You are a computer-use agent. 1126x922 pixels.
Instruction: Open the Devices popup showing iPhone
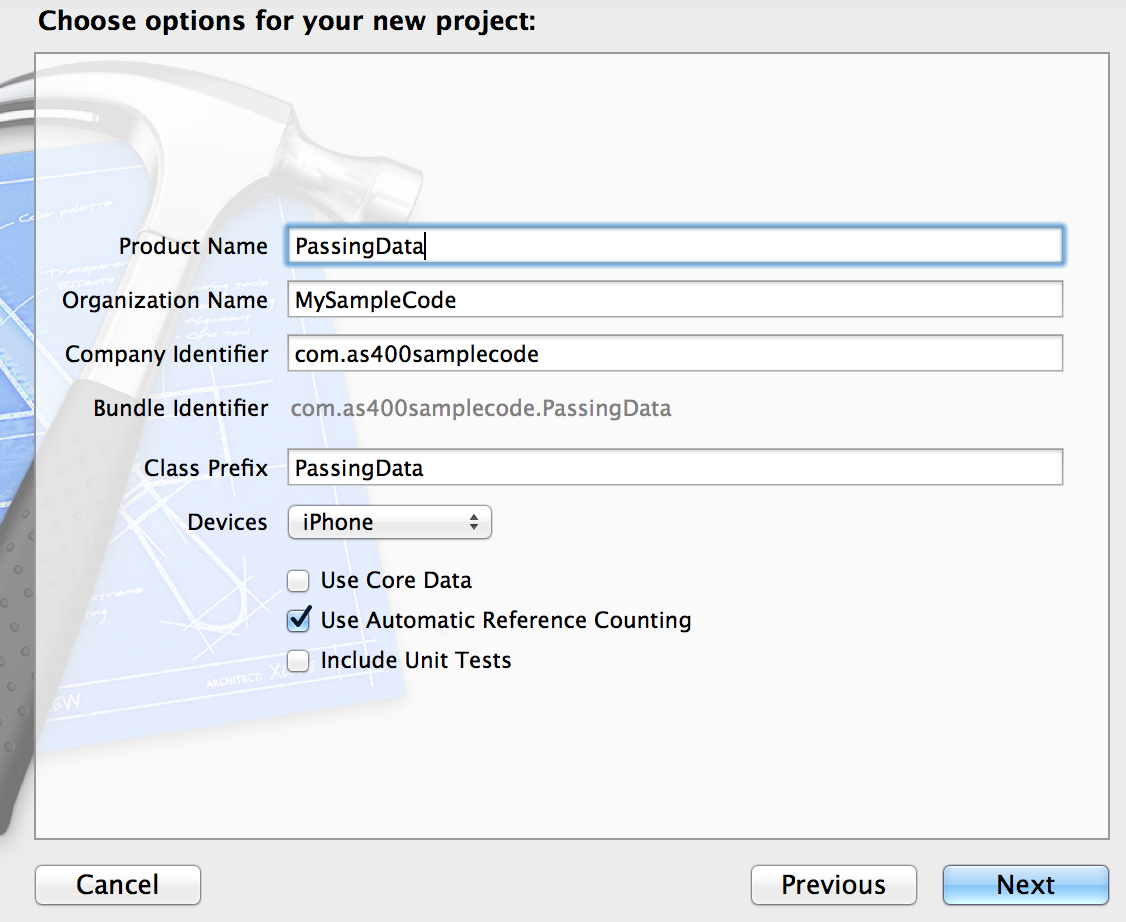tap(389, 522)
